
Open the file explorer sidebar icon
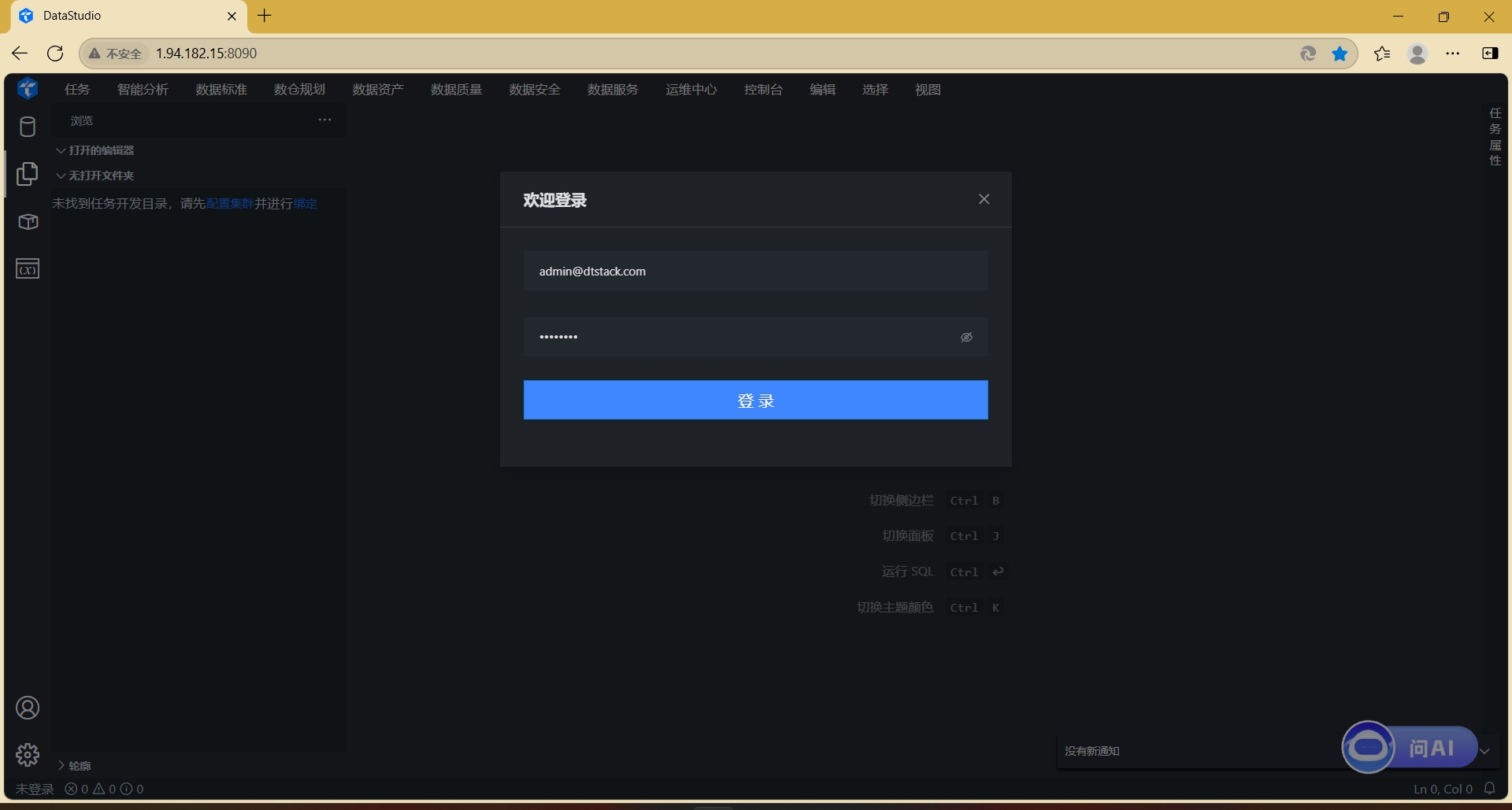click(x=28, y=174)
